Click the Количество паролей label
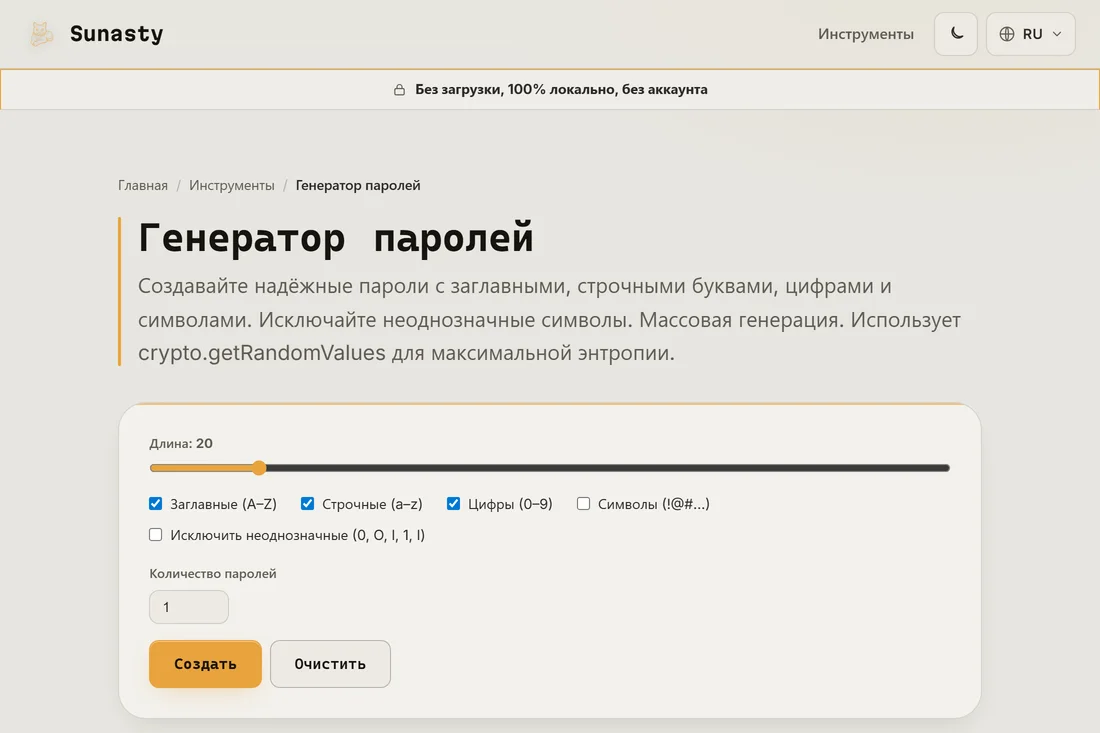1100x733 pixels. 213,574
